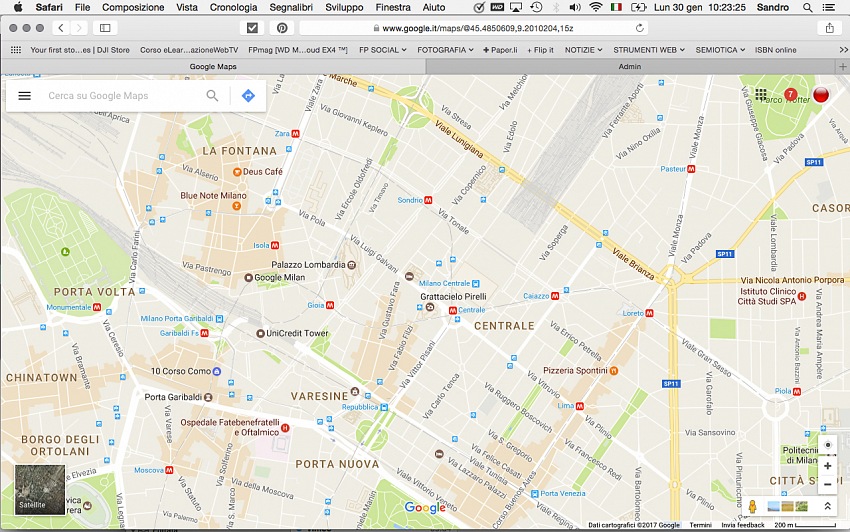Open the Paper.li bookmark
Image resolution: width=850 pixels, height=532 pixels.
(500, 50)
